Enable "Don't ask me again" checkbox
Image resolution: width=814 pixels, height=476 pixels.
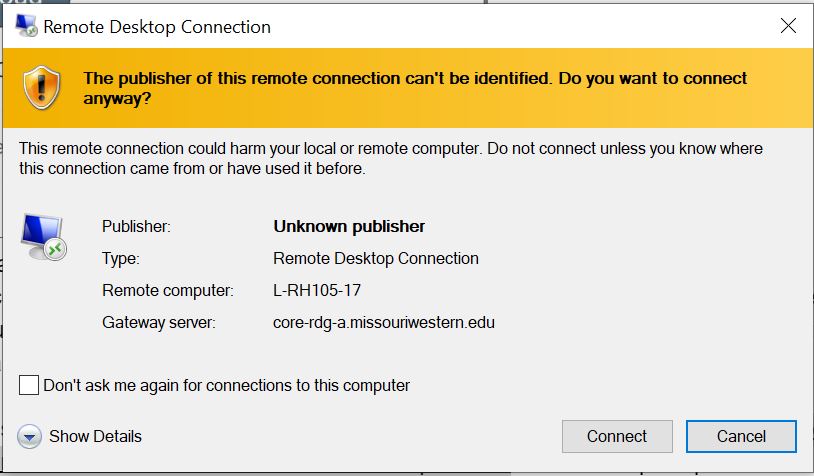pos(29,386)
